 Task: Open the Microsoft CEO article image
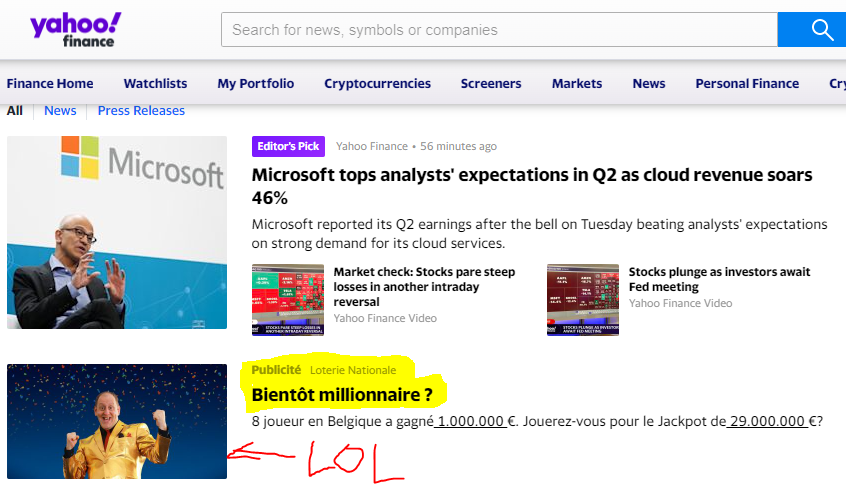tap(117, 232)
